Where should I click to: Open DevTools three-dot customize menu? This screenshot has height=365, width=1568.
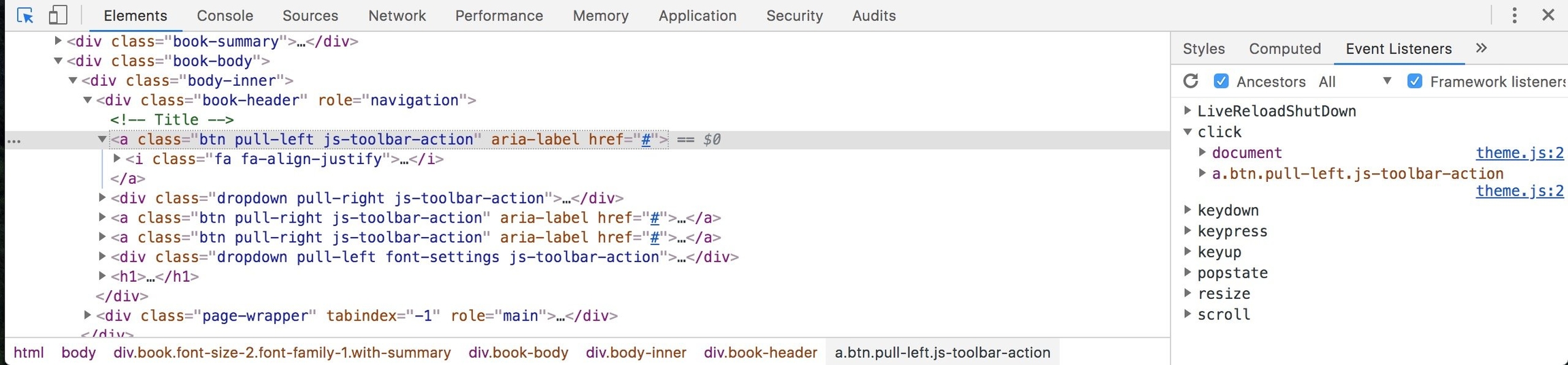[x=1514, y=15]
